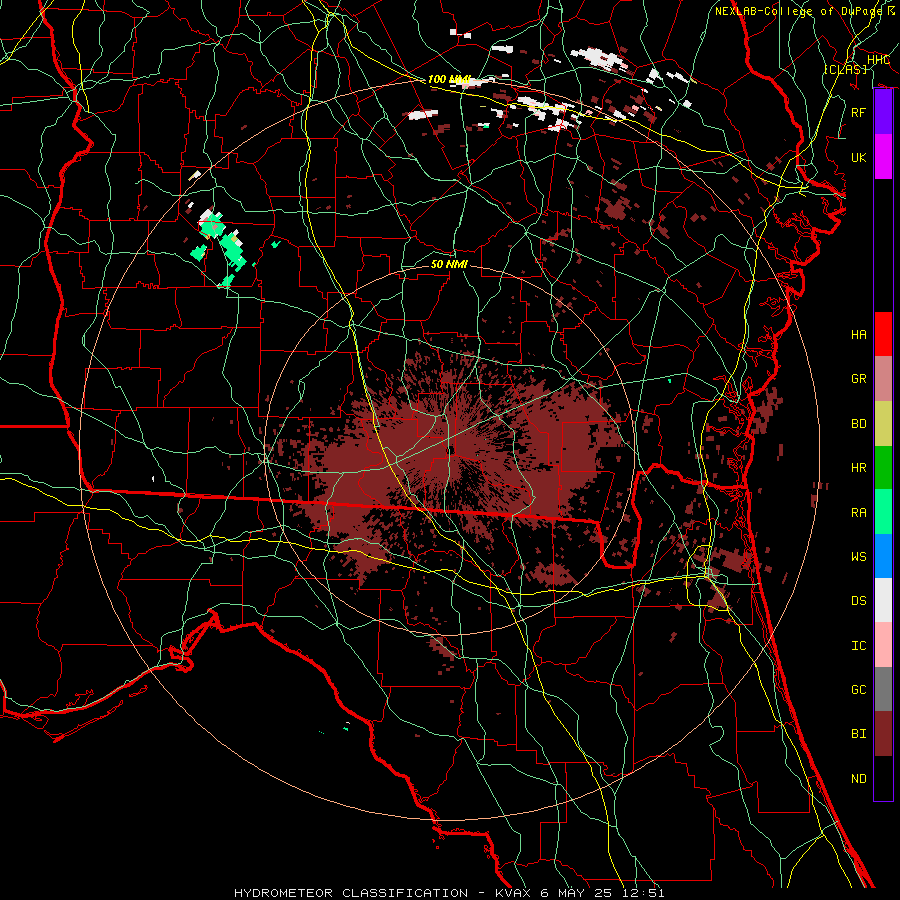Image resolution: width=900 pixels, height=900 pixels.
Task: Click the GR legend label
Action: pos(858,379)
